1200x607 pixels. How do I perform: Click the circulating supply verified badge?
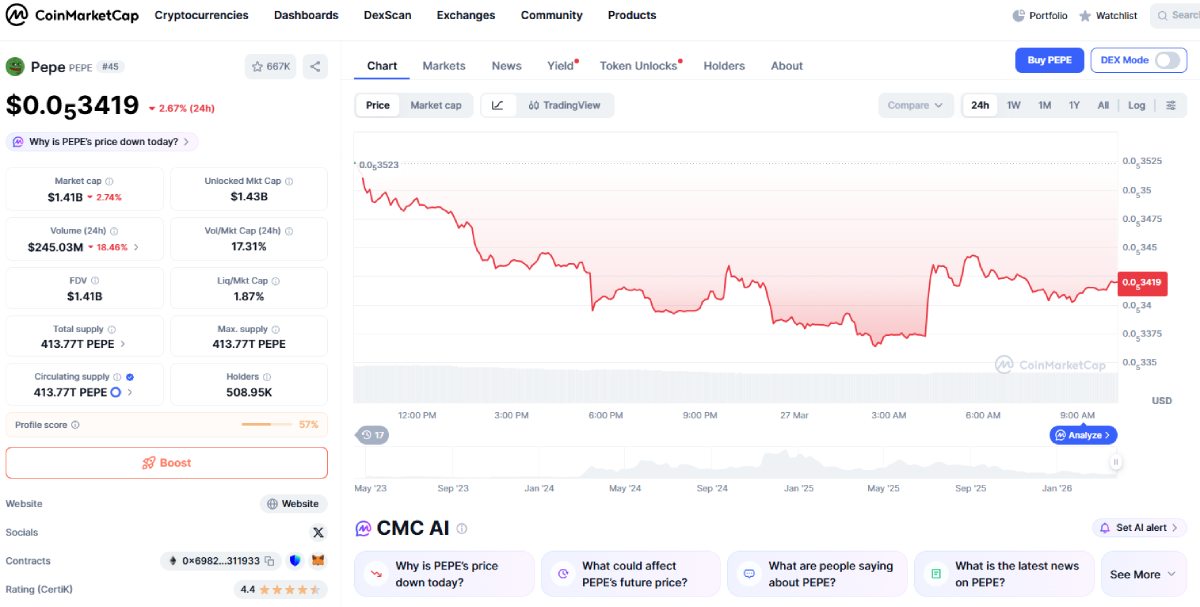click(x=130, y=377)
